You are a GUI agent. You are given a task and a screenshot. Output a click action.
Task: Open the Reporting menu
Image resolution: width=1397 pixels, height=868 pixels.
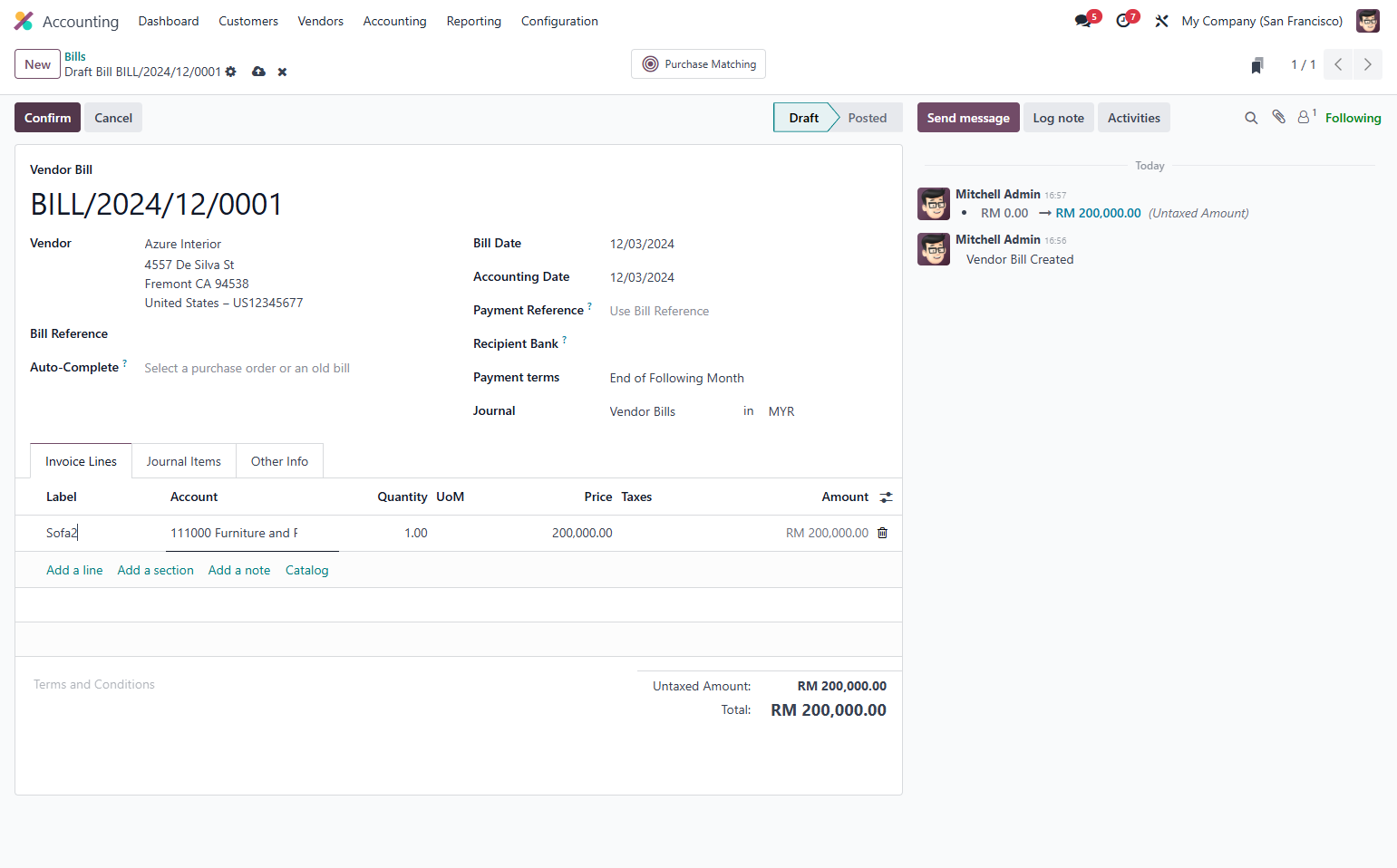pyautogui.click(x=474, y=21)
